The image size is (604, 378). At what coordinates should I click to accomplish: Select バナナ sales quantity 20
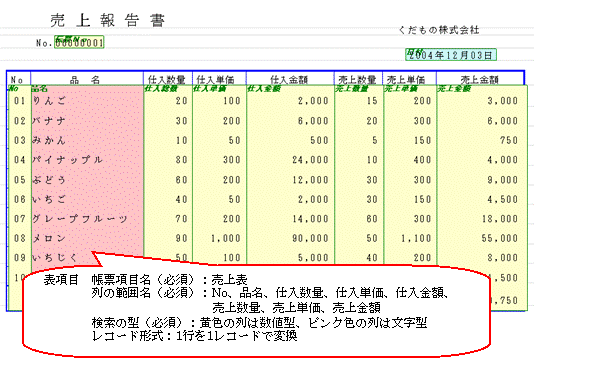click(x=372, y=121)
